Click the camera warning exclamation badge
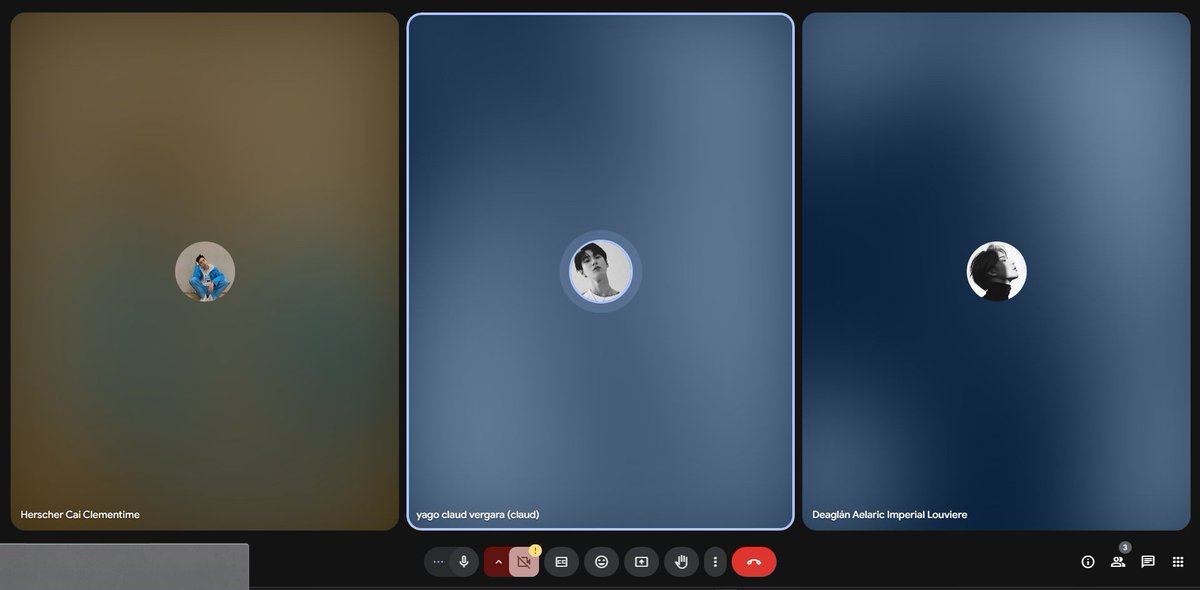This screenshot has height=590, width=1200. 535,550
